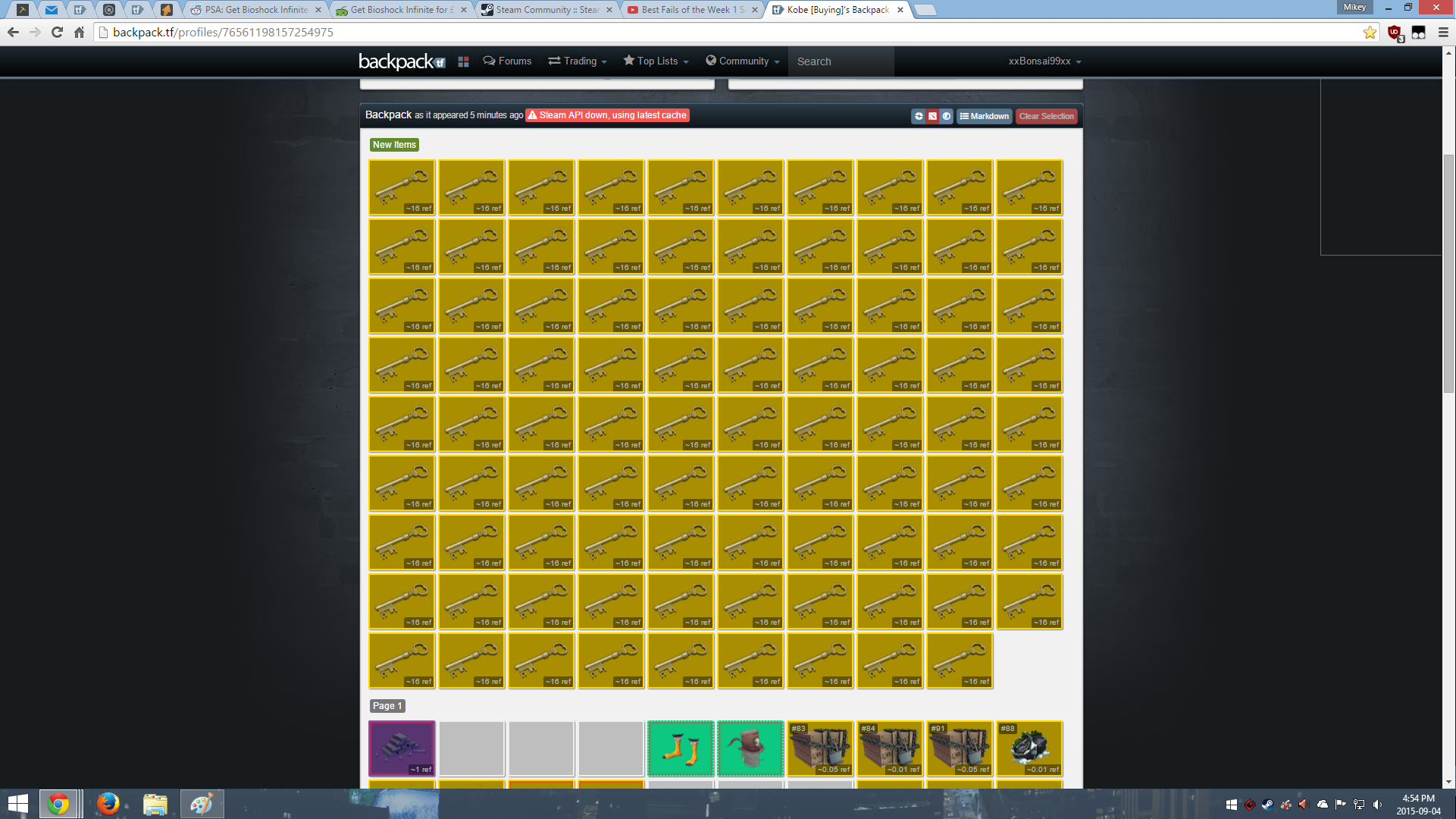Expand the Top Lists dropdown

(656, 61)
